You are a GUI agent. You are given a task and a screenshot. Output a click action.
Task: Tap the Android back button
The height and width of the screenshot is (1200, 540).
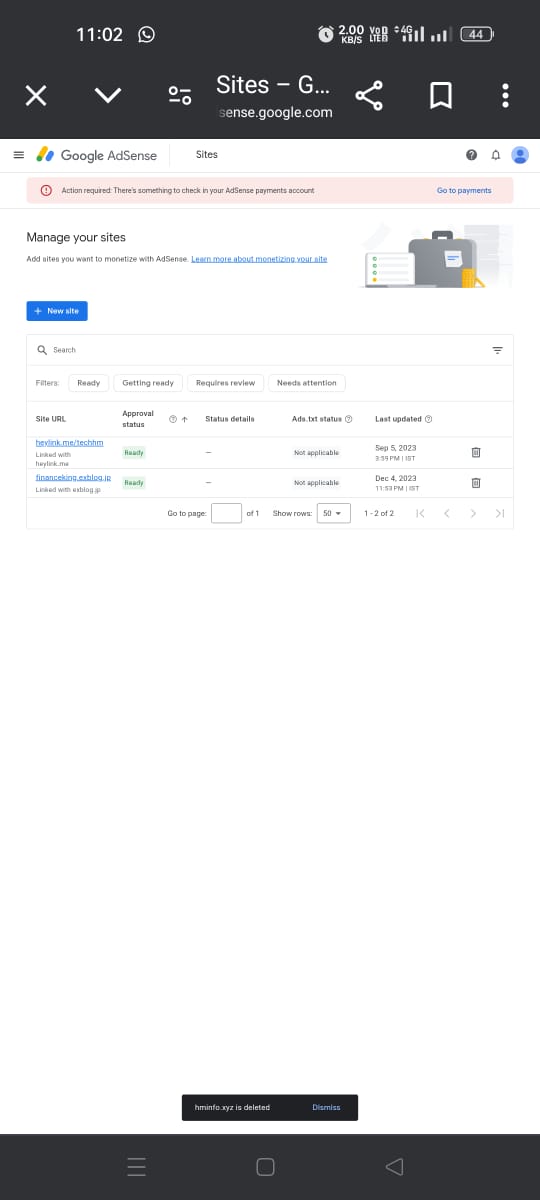click(394, 1167)
